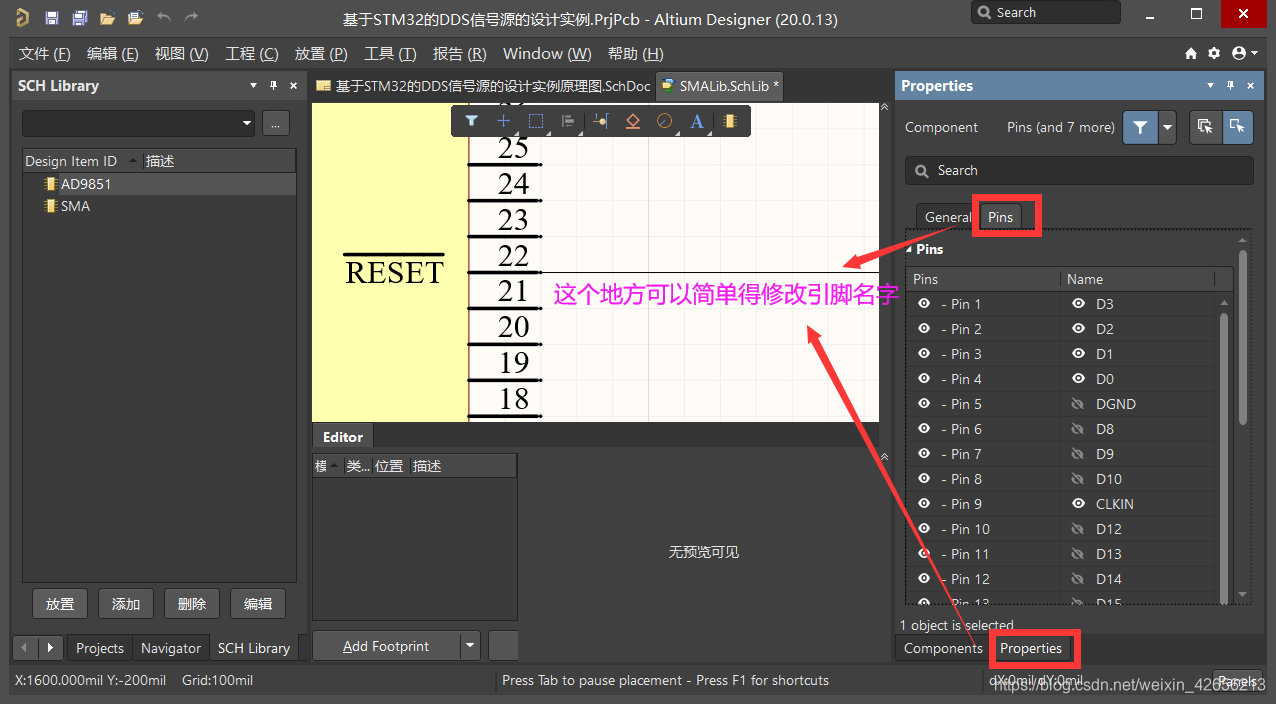Open the Align objects tool

point(568,121)
